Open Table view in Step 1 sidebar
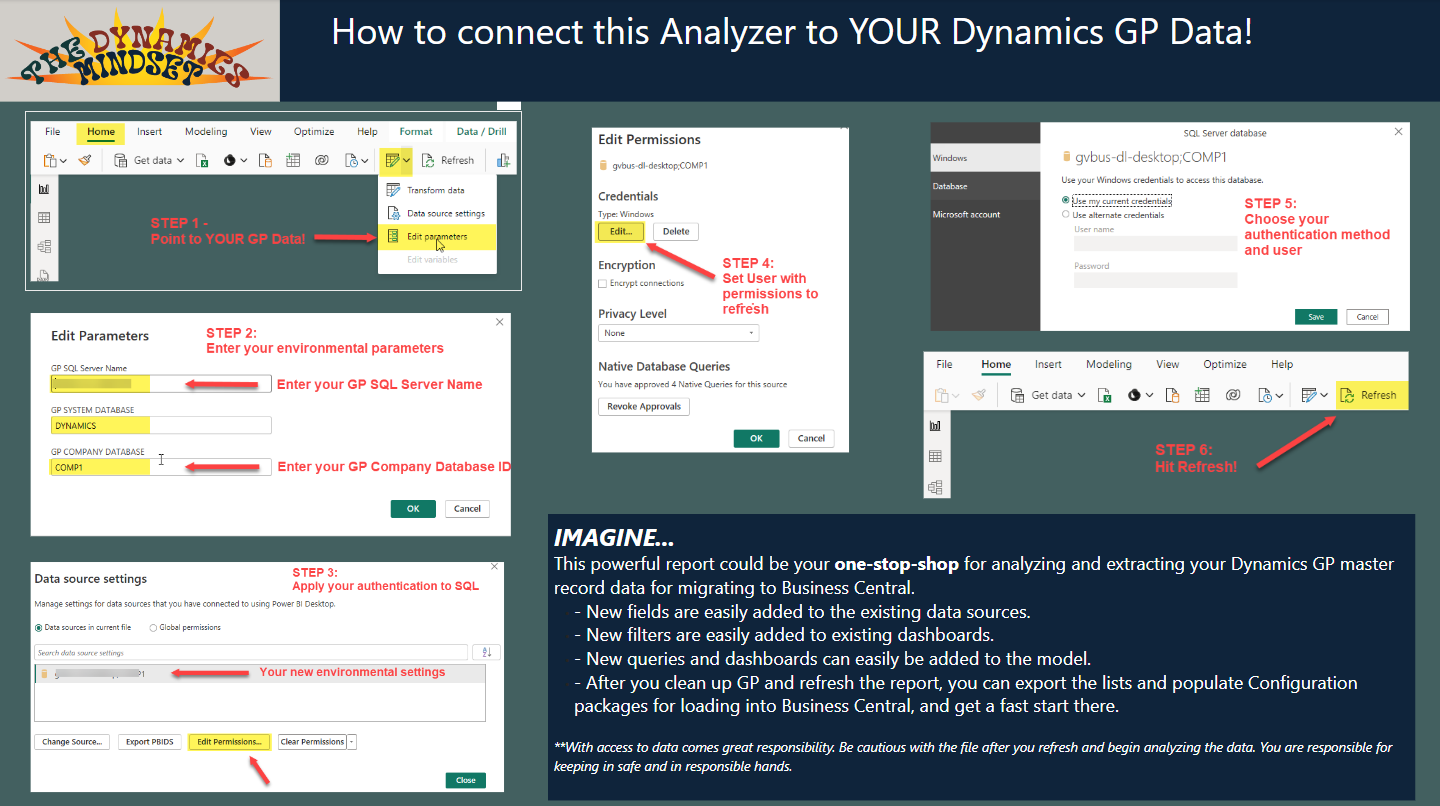 click(44, 218)
